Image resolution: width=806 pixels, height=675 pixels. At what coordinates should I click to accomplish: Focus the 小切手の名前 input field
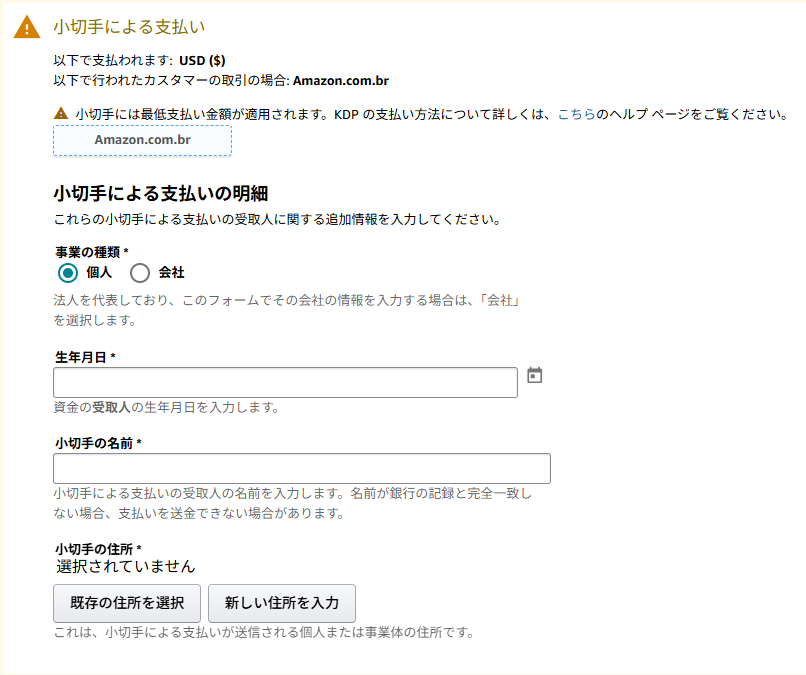[302, 468]
